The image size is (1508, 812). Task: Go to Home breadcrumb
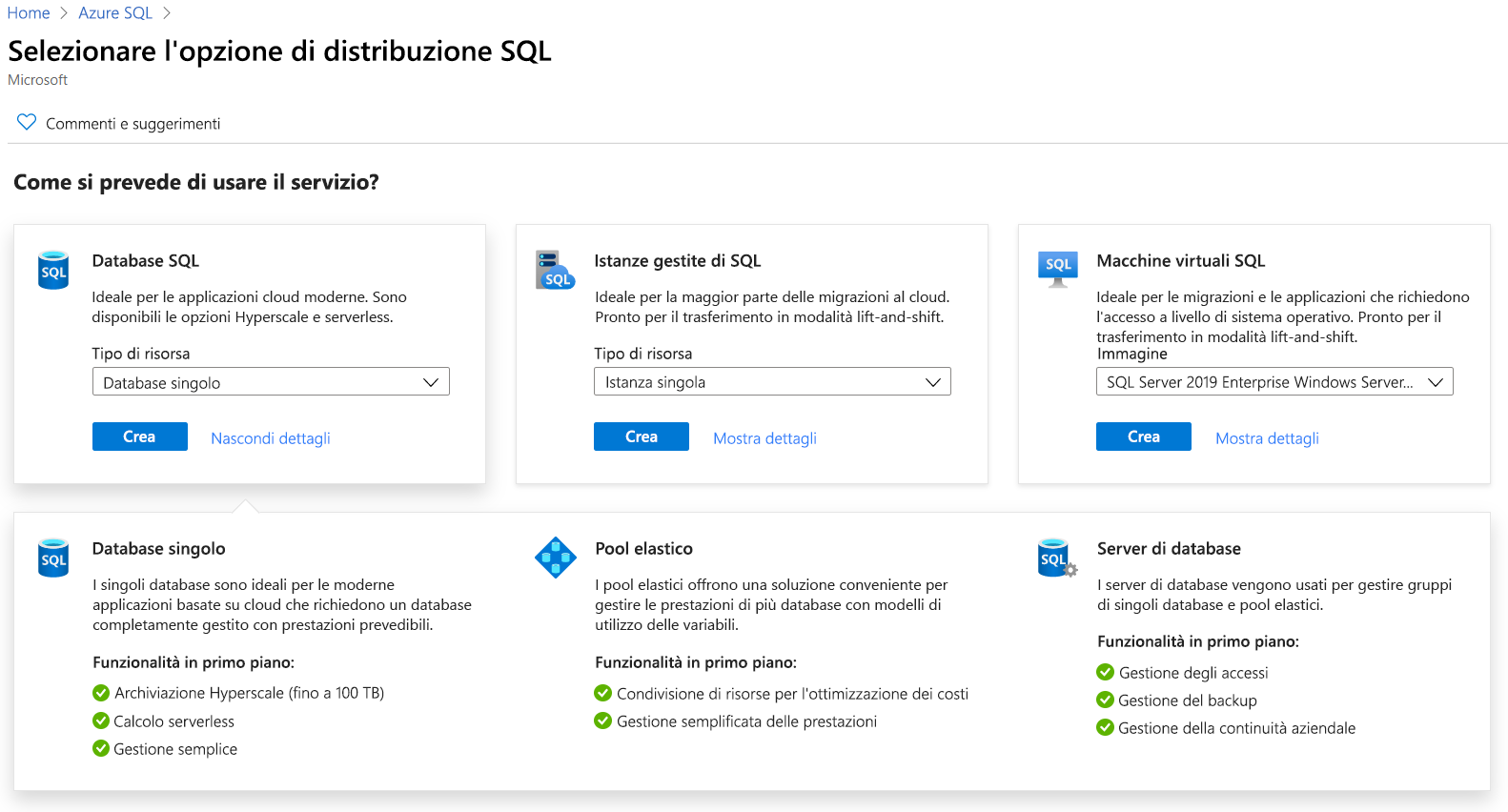pos(29,12)
